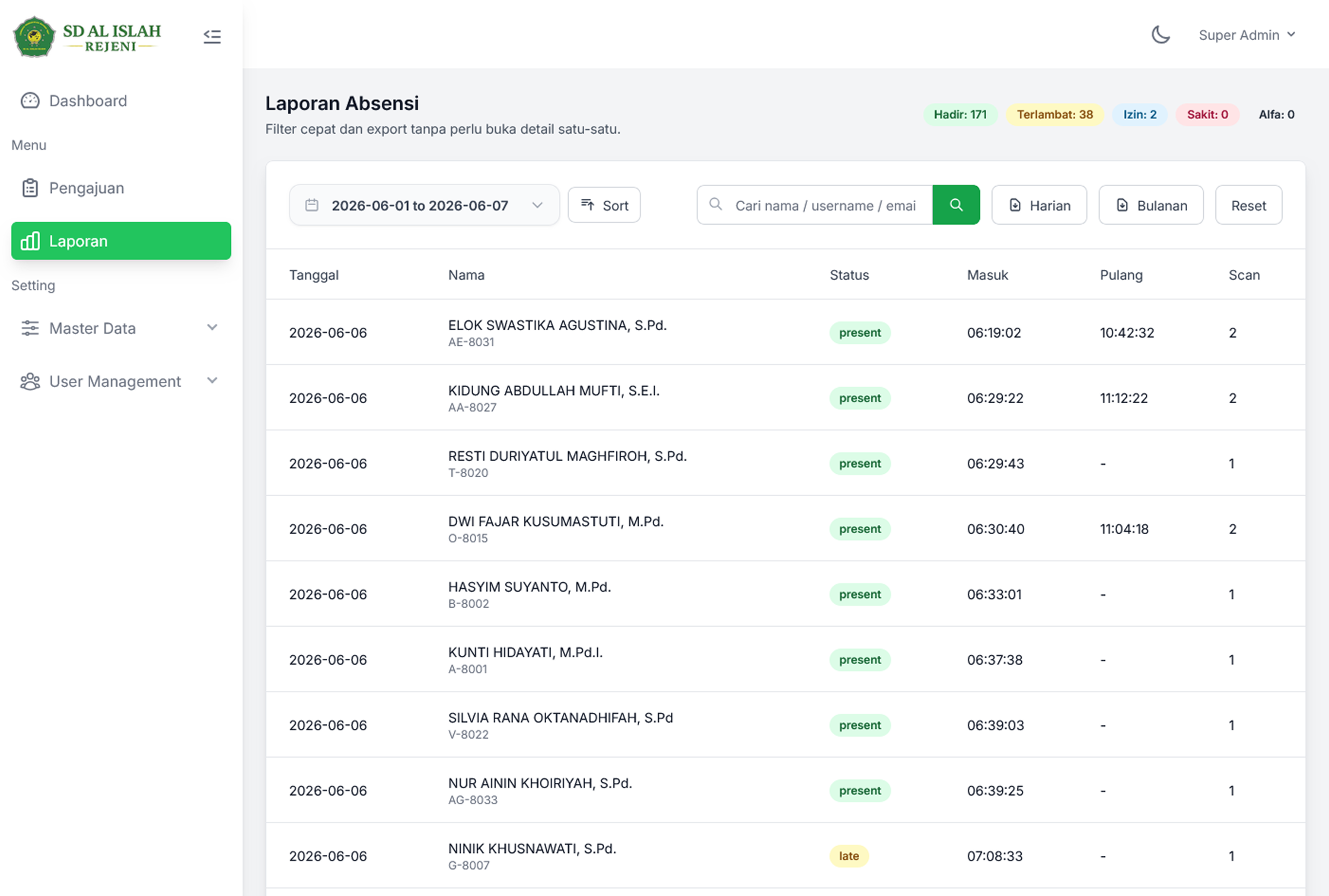Viewport: 1329px width, 896px height.
Task: Select the ELOK SWASTIKA AGUSTINA, S.Pd. row name
Action: [x=557, y=325]
